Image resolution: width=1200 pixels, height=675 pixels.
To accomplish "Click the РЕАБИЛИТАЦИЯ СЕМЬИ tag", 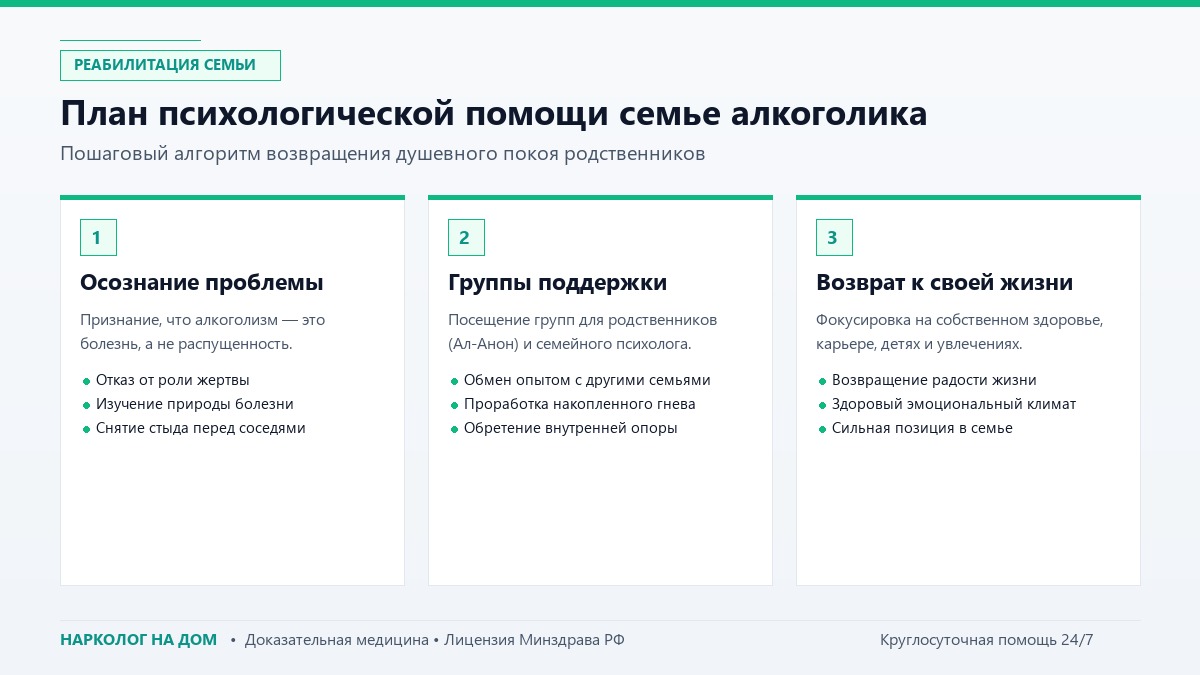I will point(170,65).
